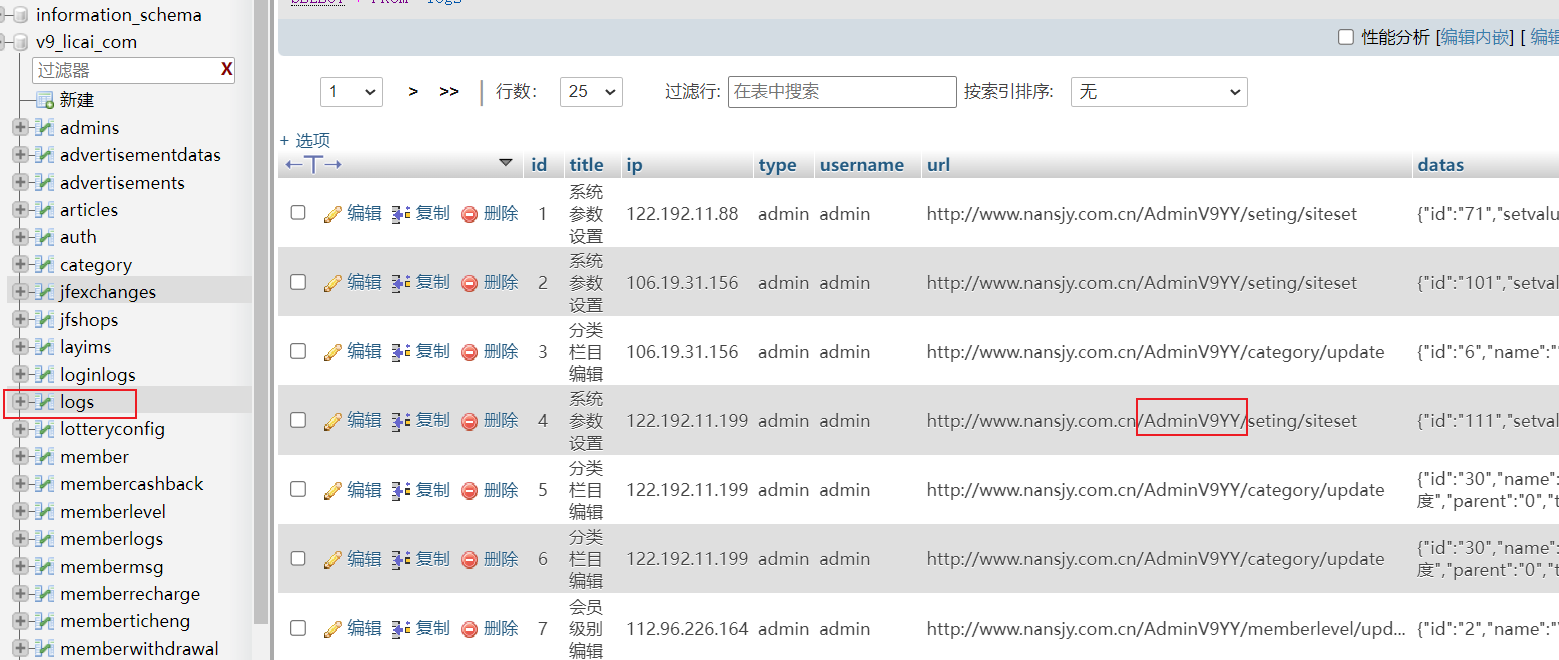Sort by the title column header
Screen dimensions: 1559x660
586,165
